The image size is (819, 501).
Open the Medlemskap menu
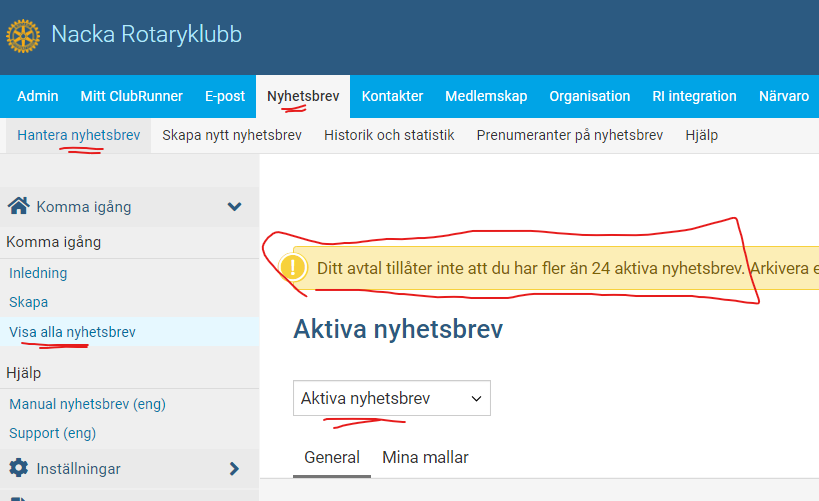[486, 96]
